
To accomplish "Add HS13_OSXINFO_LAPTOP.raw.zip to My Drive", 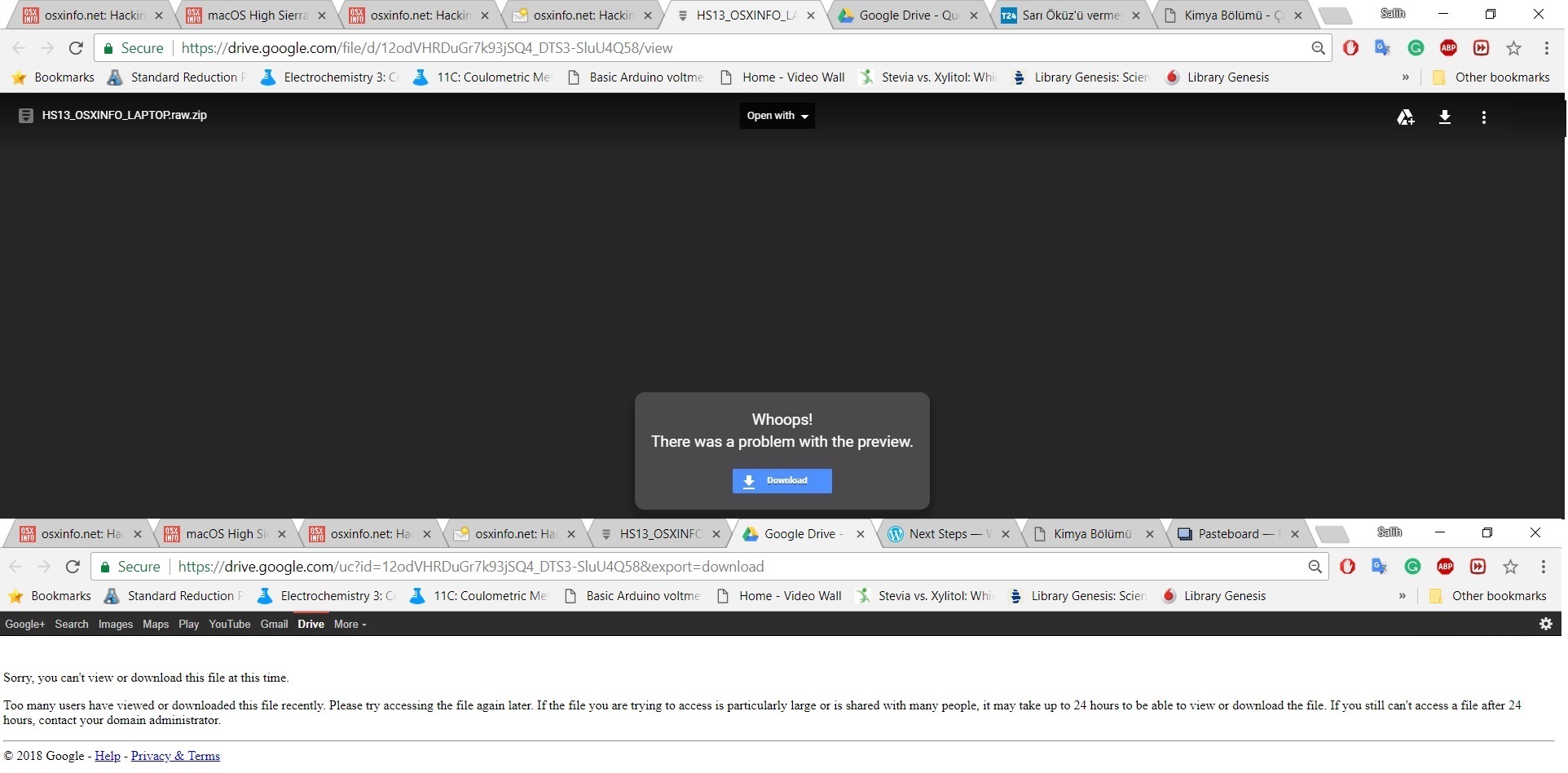I will coord(1405,117).
